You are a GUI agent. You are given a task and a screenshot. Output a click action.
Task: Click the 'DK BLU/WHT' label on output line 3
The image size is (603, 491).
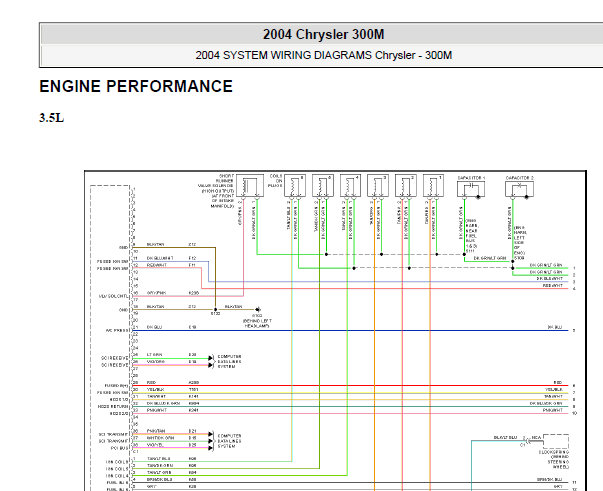(x=550, y=279)
